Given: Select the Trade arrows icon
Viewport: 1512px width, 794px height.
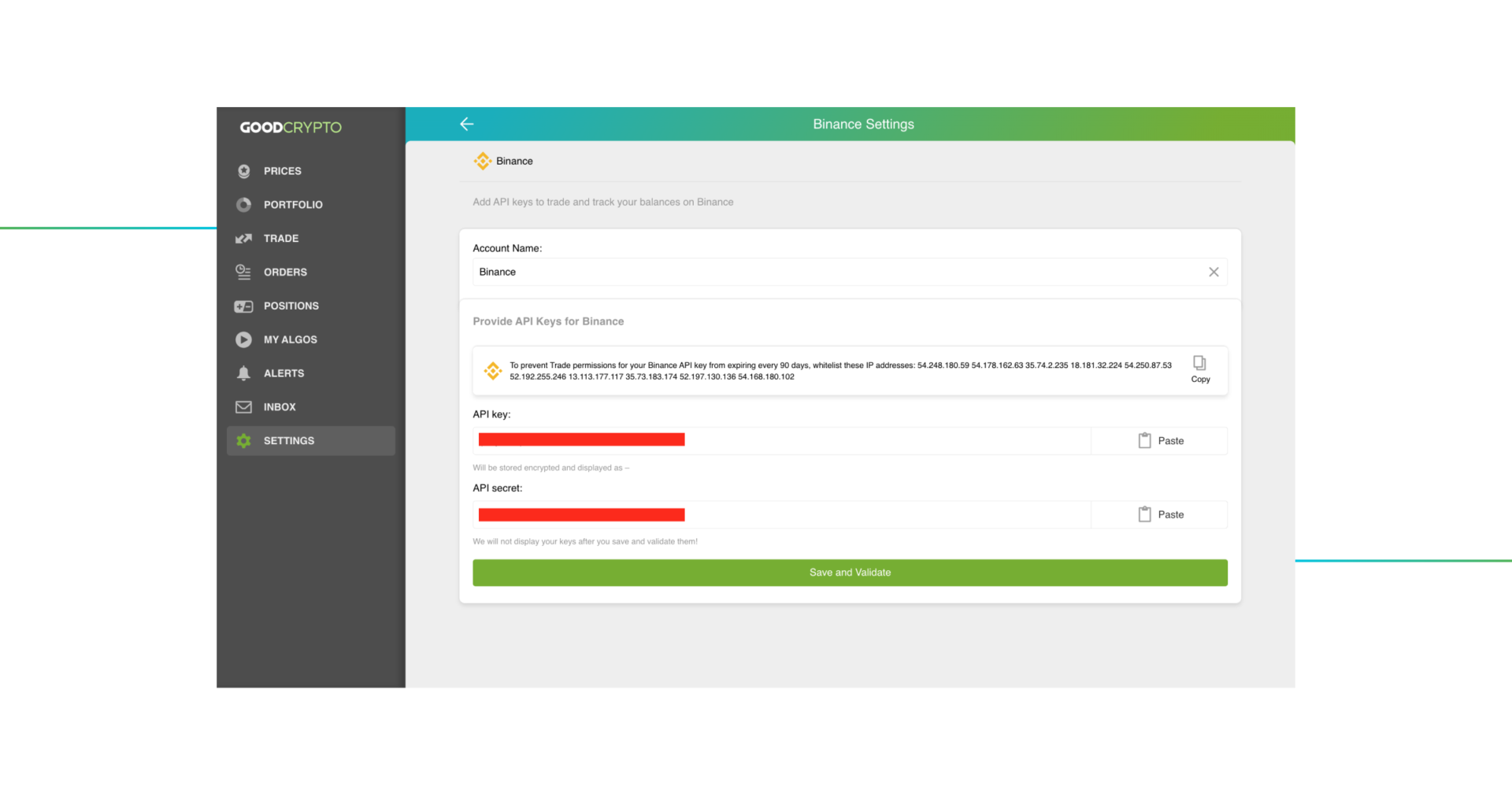Looking at the screenshot, I should pos(244,239).
